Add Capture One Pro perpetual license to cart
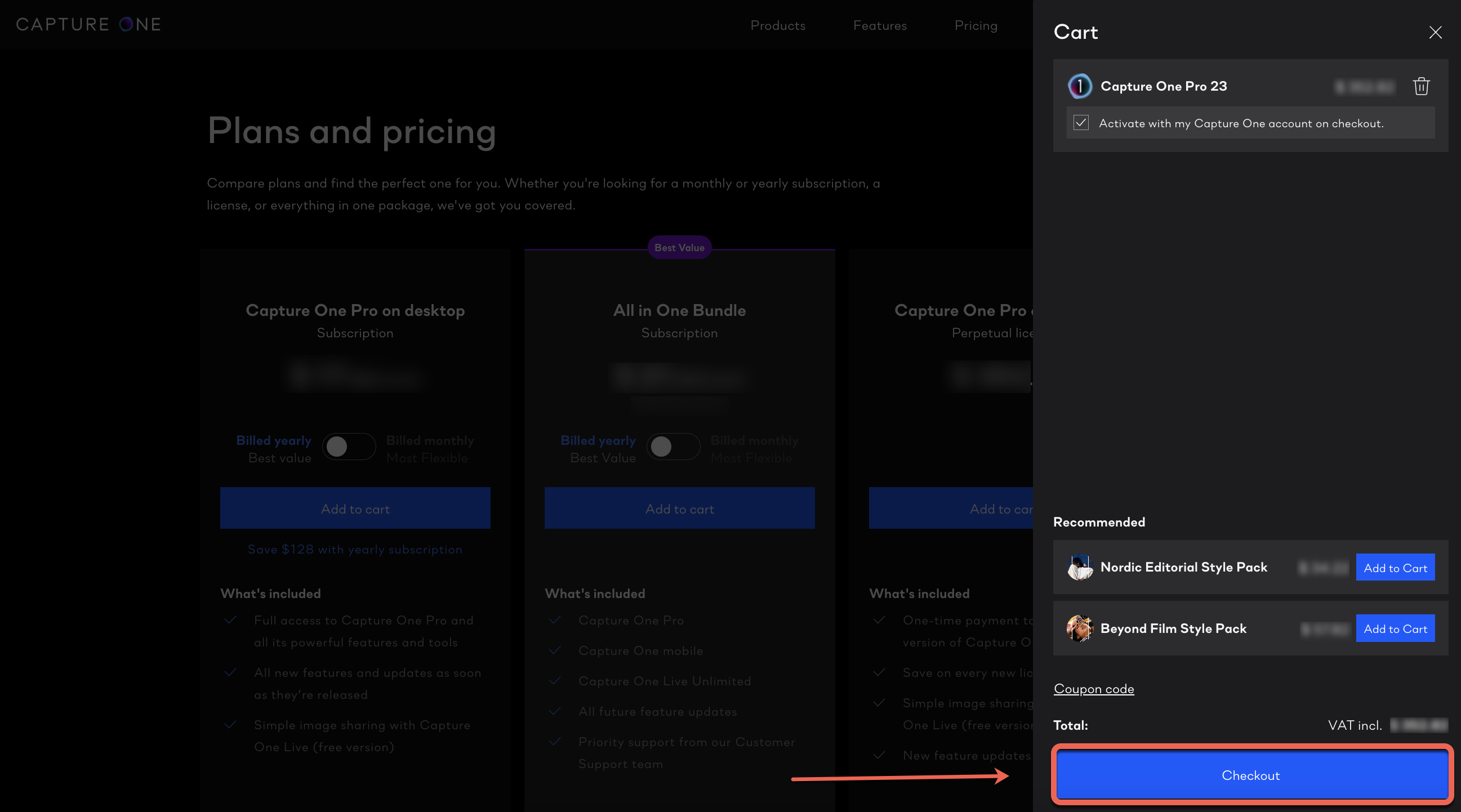1461x812 pixels. (x=951, y=508)
